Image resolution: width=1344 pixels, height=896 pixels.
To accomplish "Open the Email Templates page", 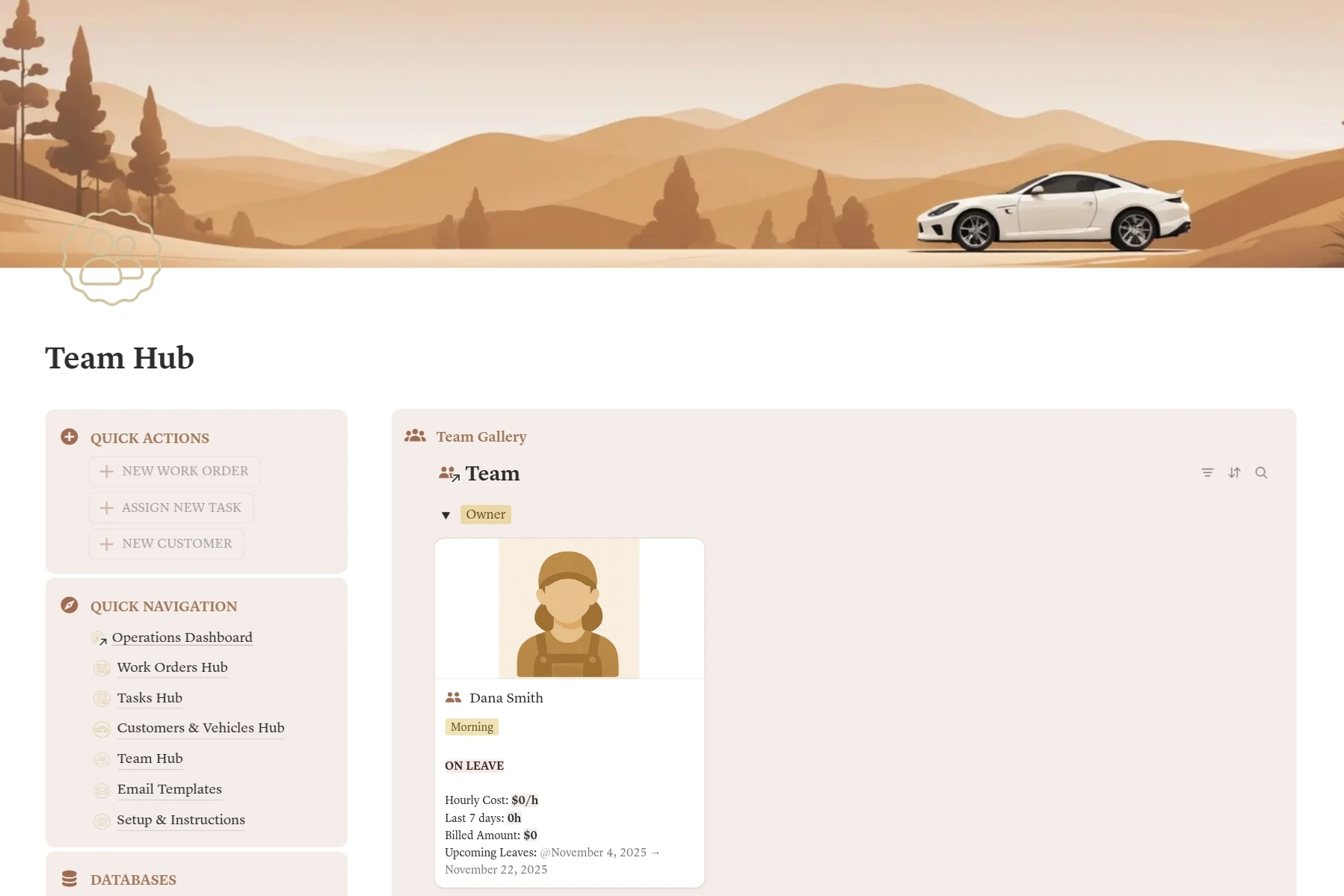I will click(169, 789).
